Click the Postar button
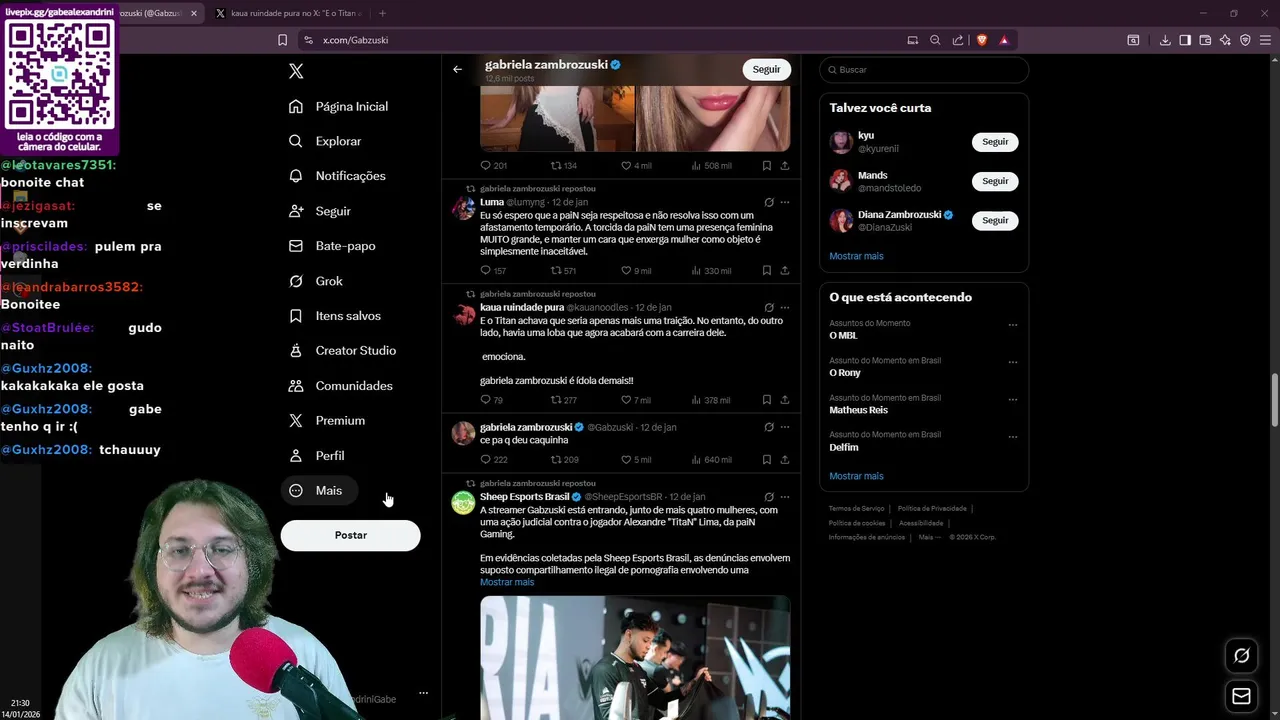This screenshot has height=720, width=1280. pos(350,535)
